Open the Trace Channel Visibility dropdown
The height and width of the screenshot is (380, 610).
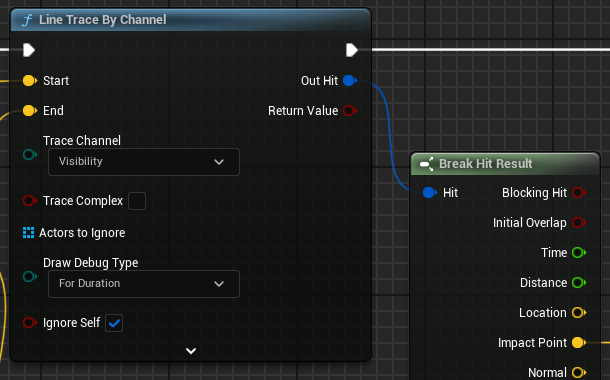click(144, 162)
